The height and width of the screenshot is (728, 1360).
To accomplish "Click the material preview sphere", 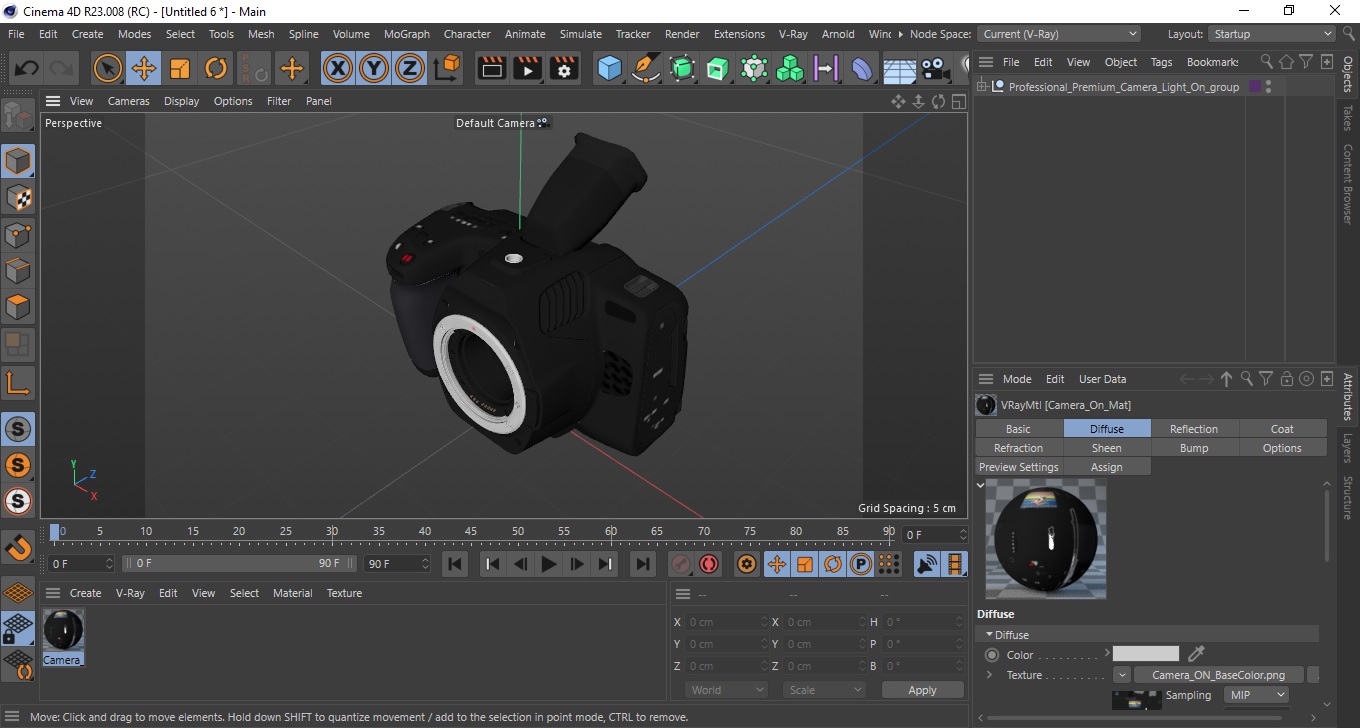I will pyautogui.click(x=1046, y=538).
